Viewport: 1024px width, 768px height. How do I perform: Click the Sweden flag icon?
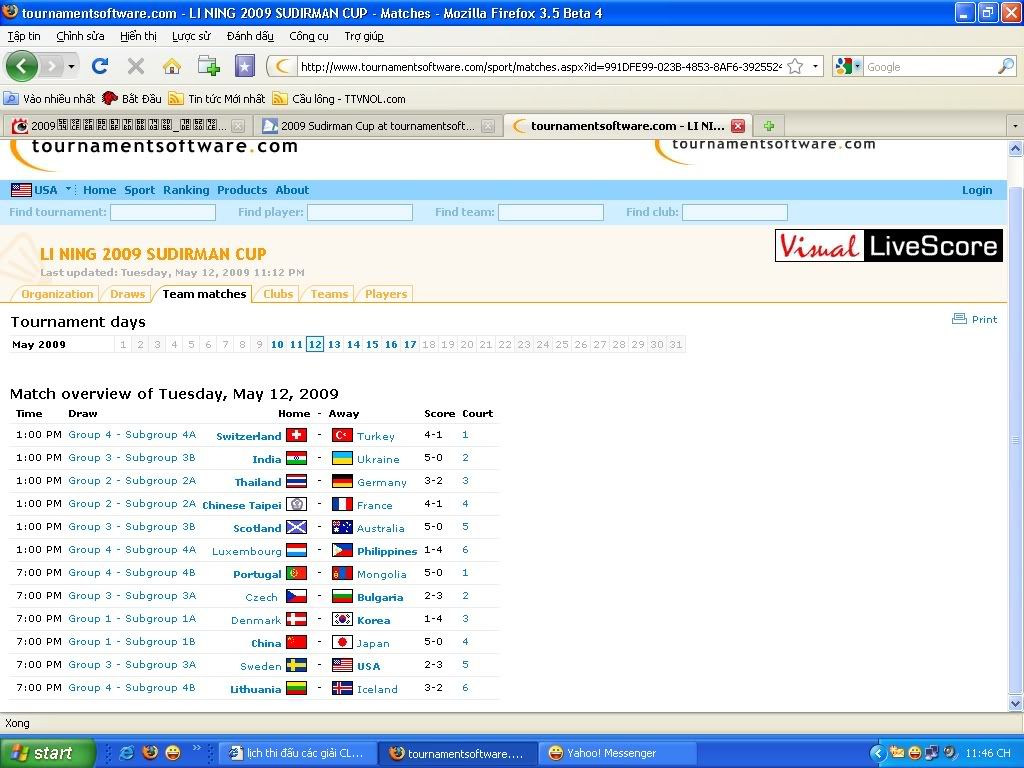pyautogui.click(x=296, y=665)
